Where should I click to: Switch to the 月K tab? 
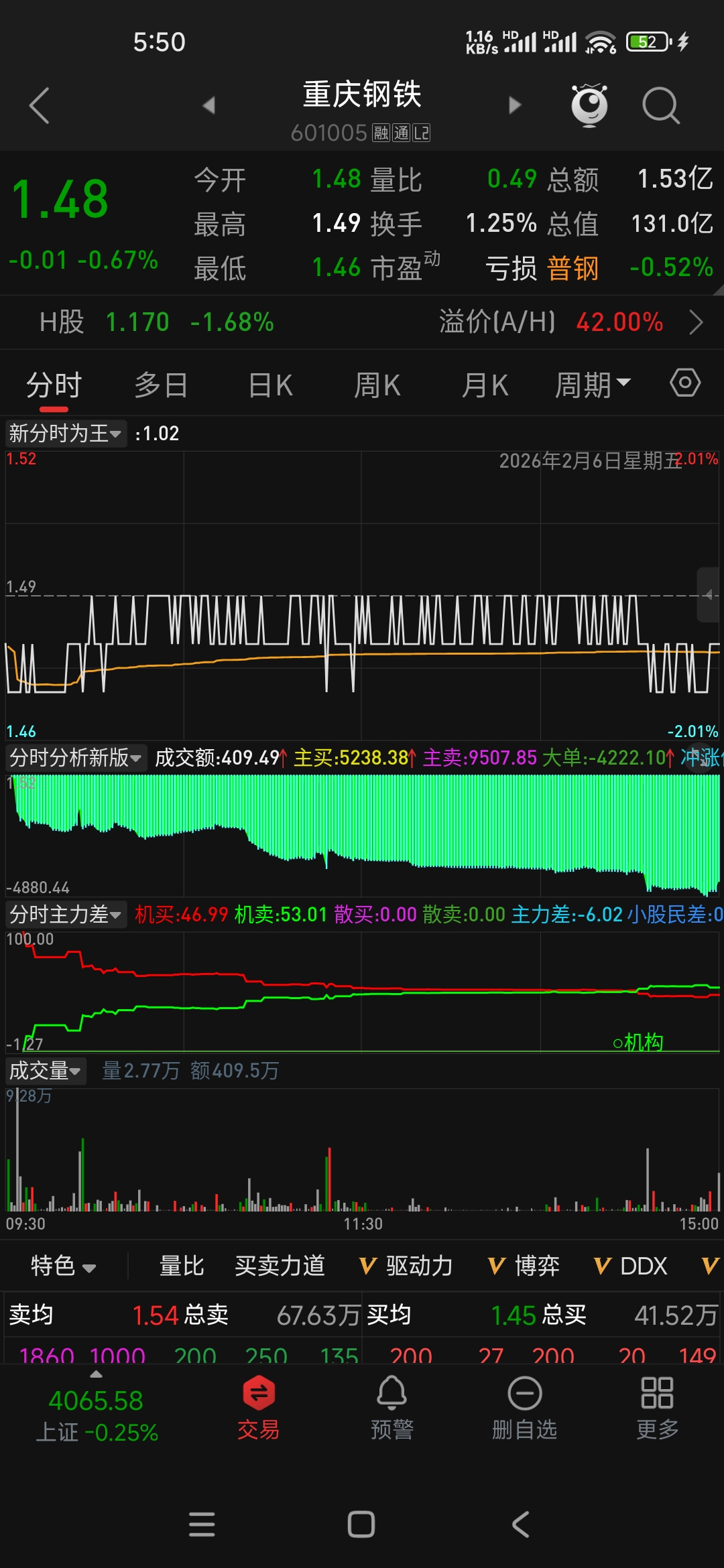point(485,385)
